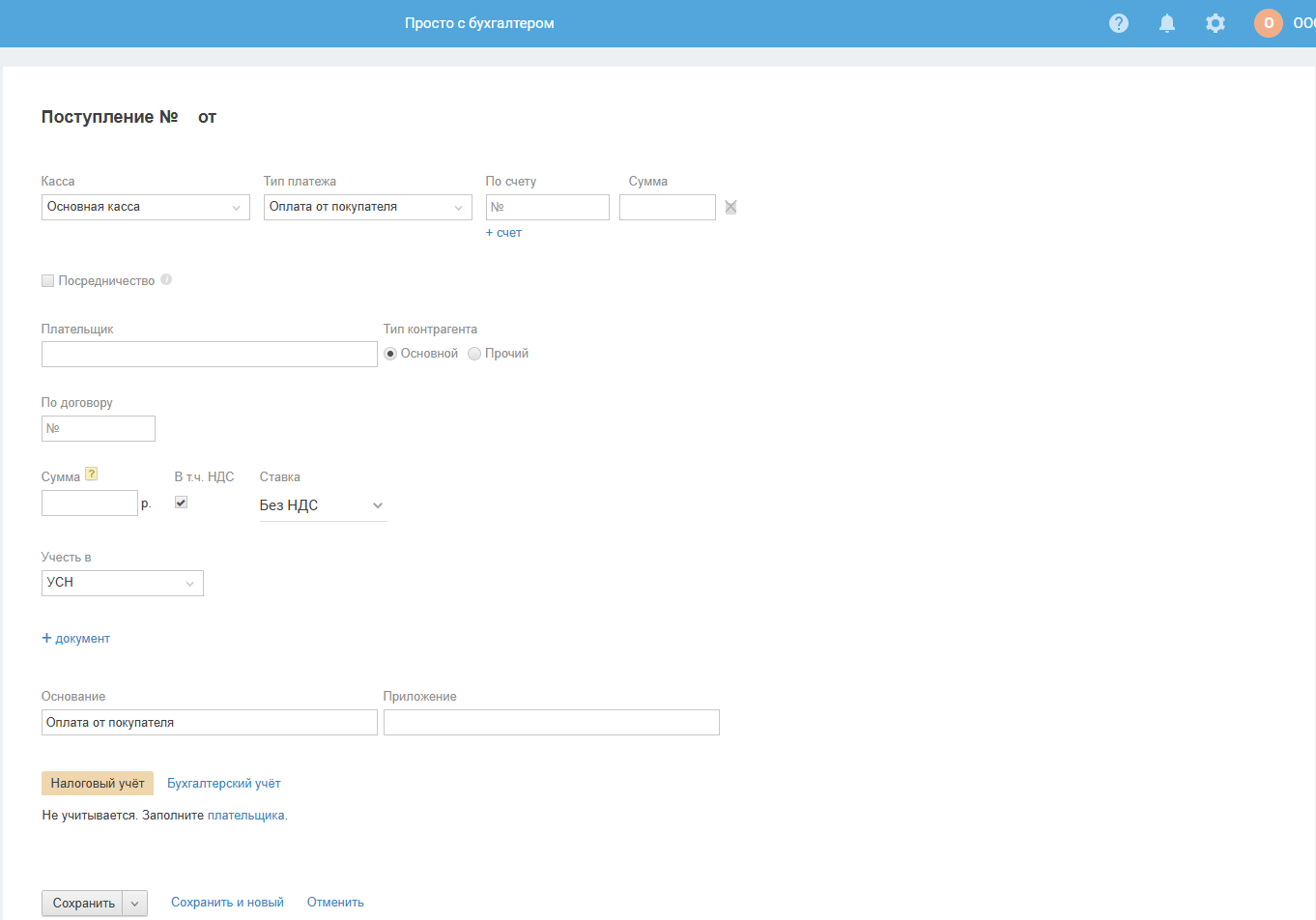Open the Учесть в dropdown
The height and width of the screenshot is (920, 1316).
pos(123,583)
